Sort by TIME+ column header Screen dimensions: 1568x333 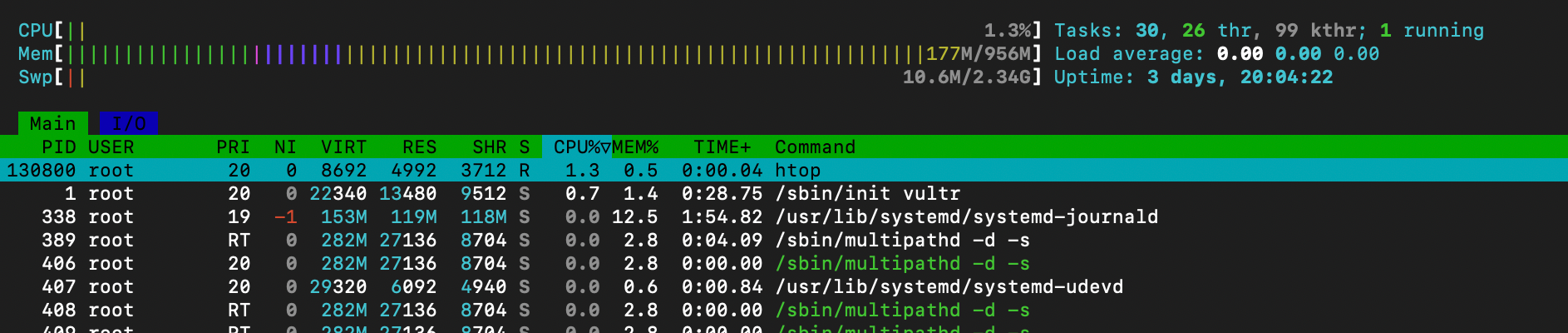point(722,147)
